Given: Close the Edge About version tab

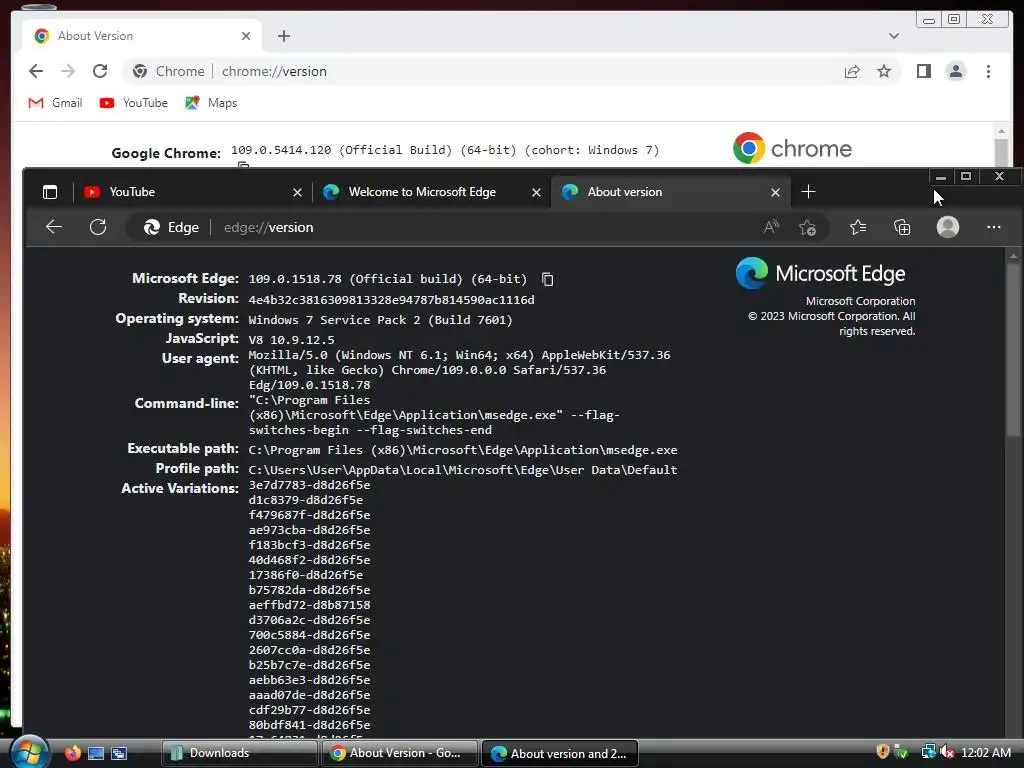Looking at the screenshot, I should pyautogui.click(x=775, y=192).
